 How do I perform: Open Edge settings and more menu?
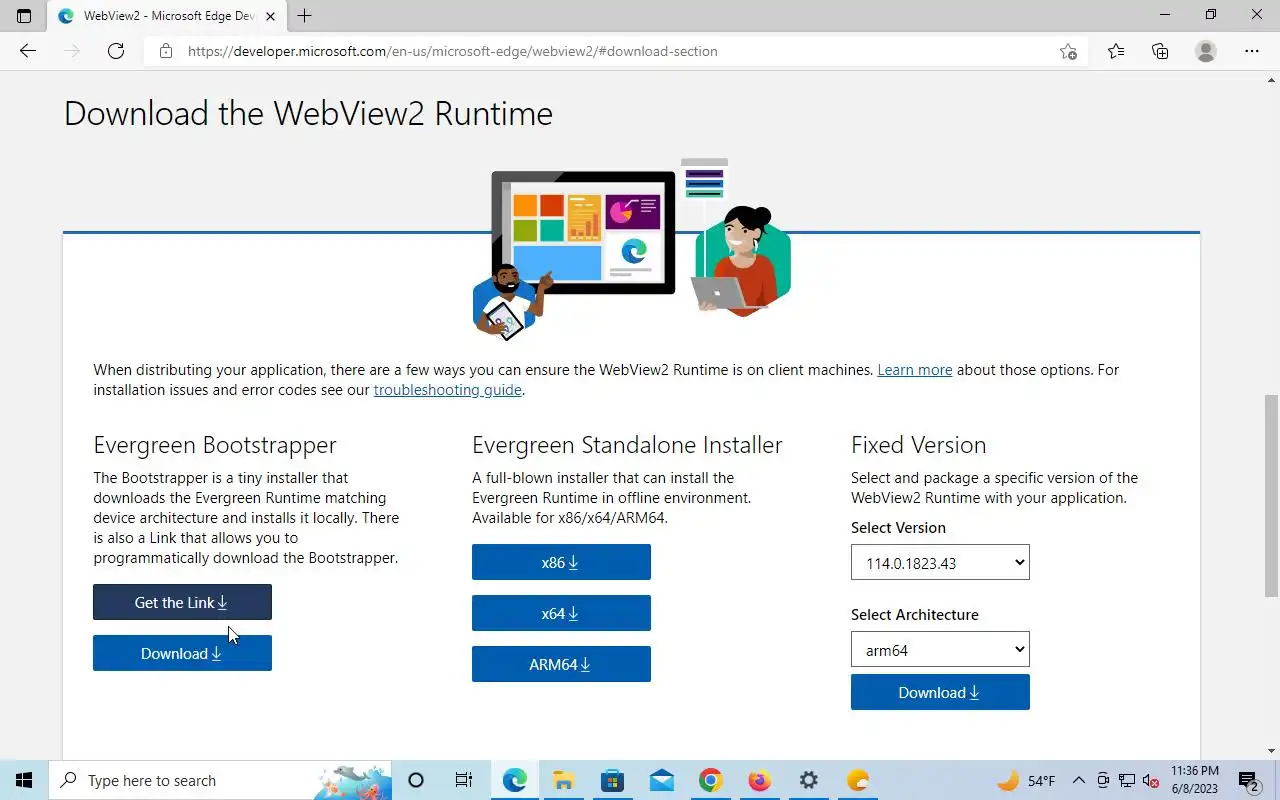[1252, 51]
